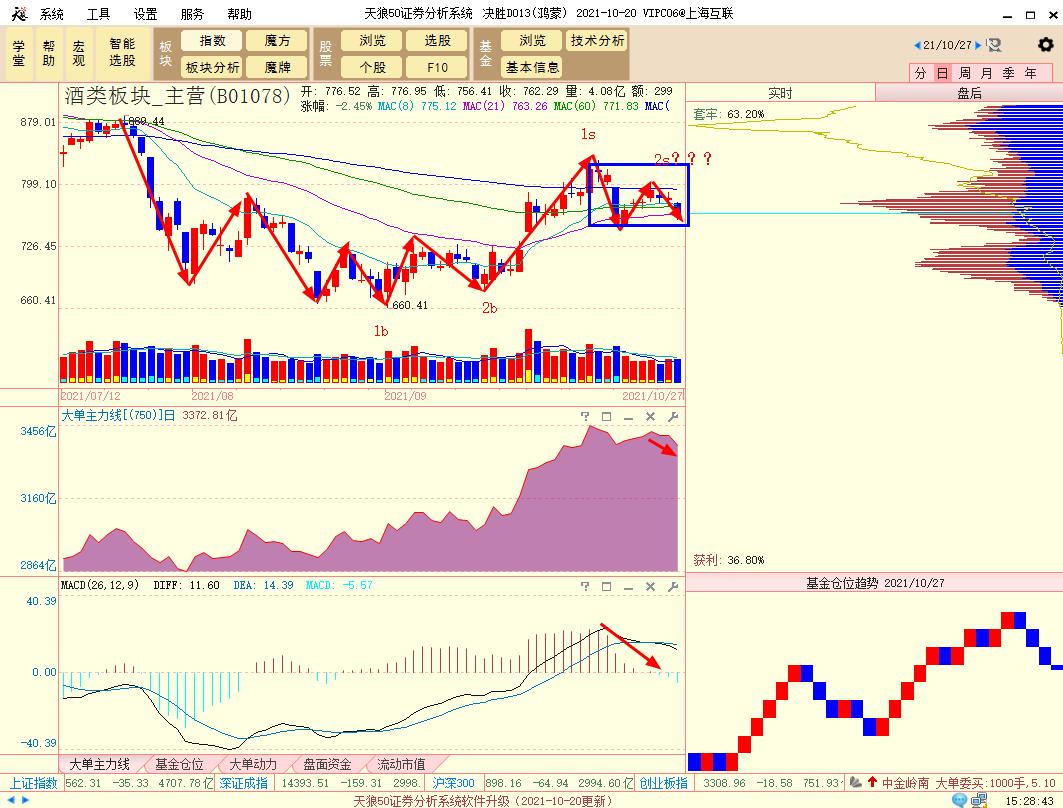This screenshot has height=808, width=1063.
Task: Open the 工具 menu
Action: pos(98,14)
